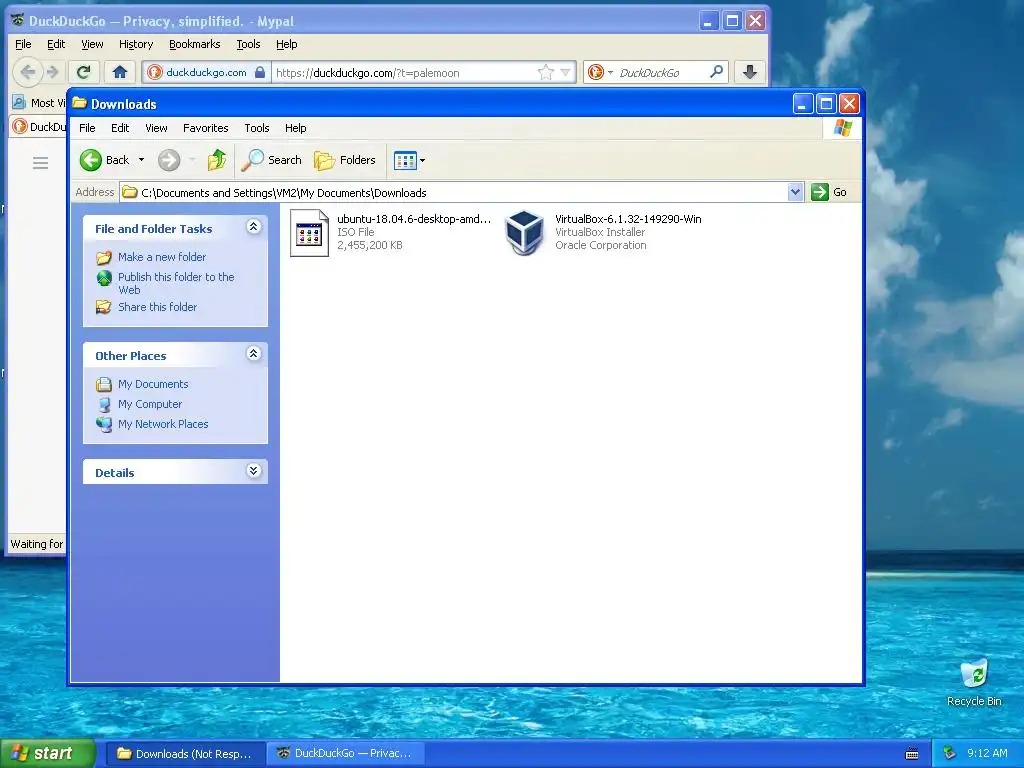Click Make a new folder
1024x768 pixels.
(x=162, y=257)
